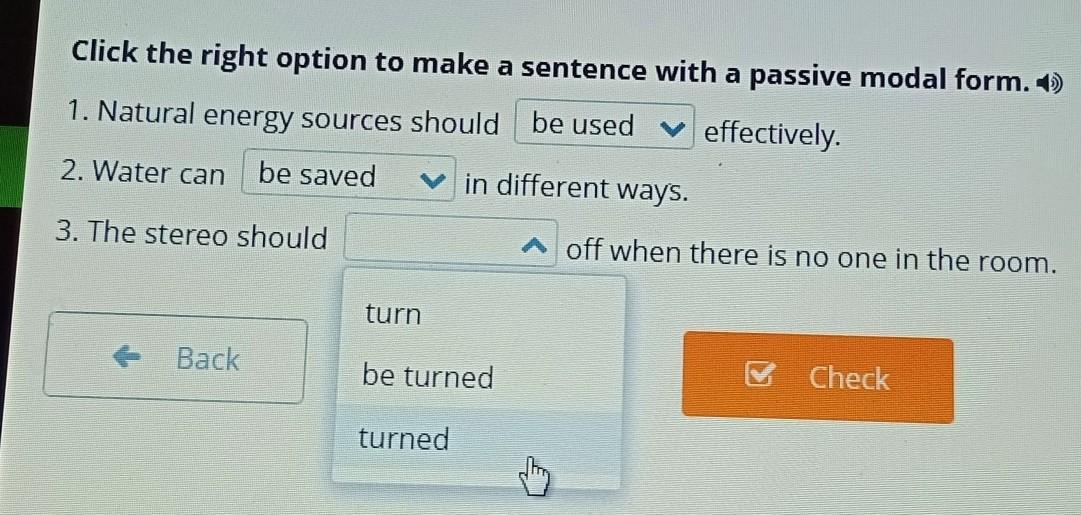Viewport: 1081px width, 515px height.
Task: Select 'turn' from the dropdown list
Action: [x=393, y=314]
